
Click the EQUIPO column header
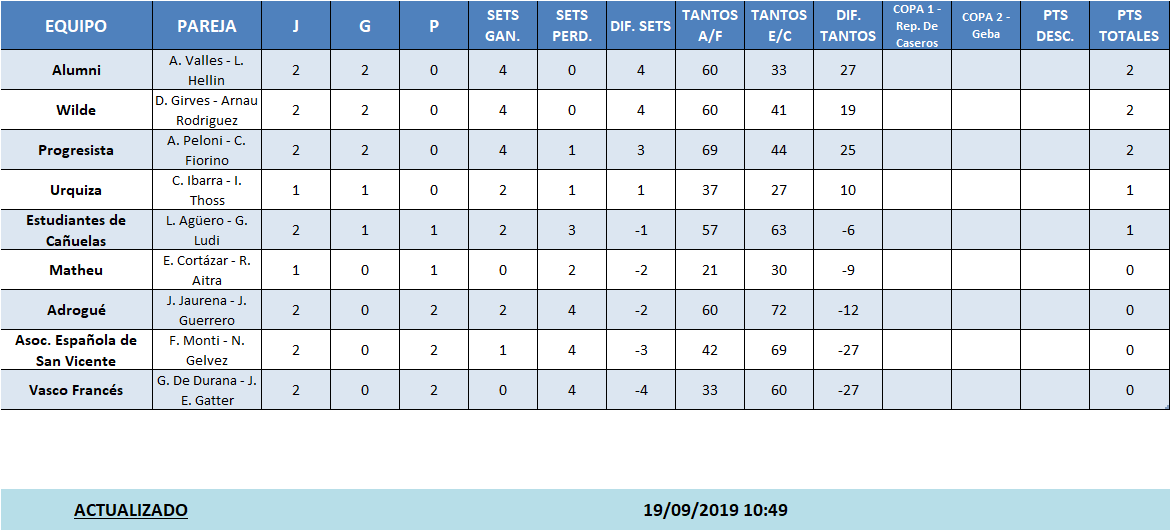[x=76, y=26]
